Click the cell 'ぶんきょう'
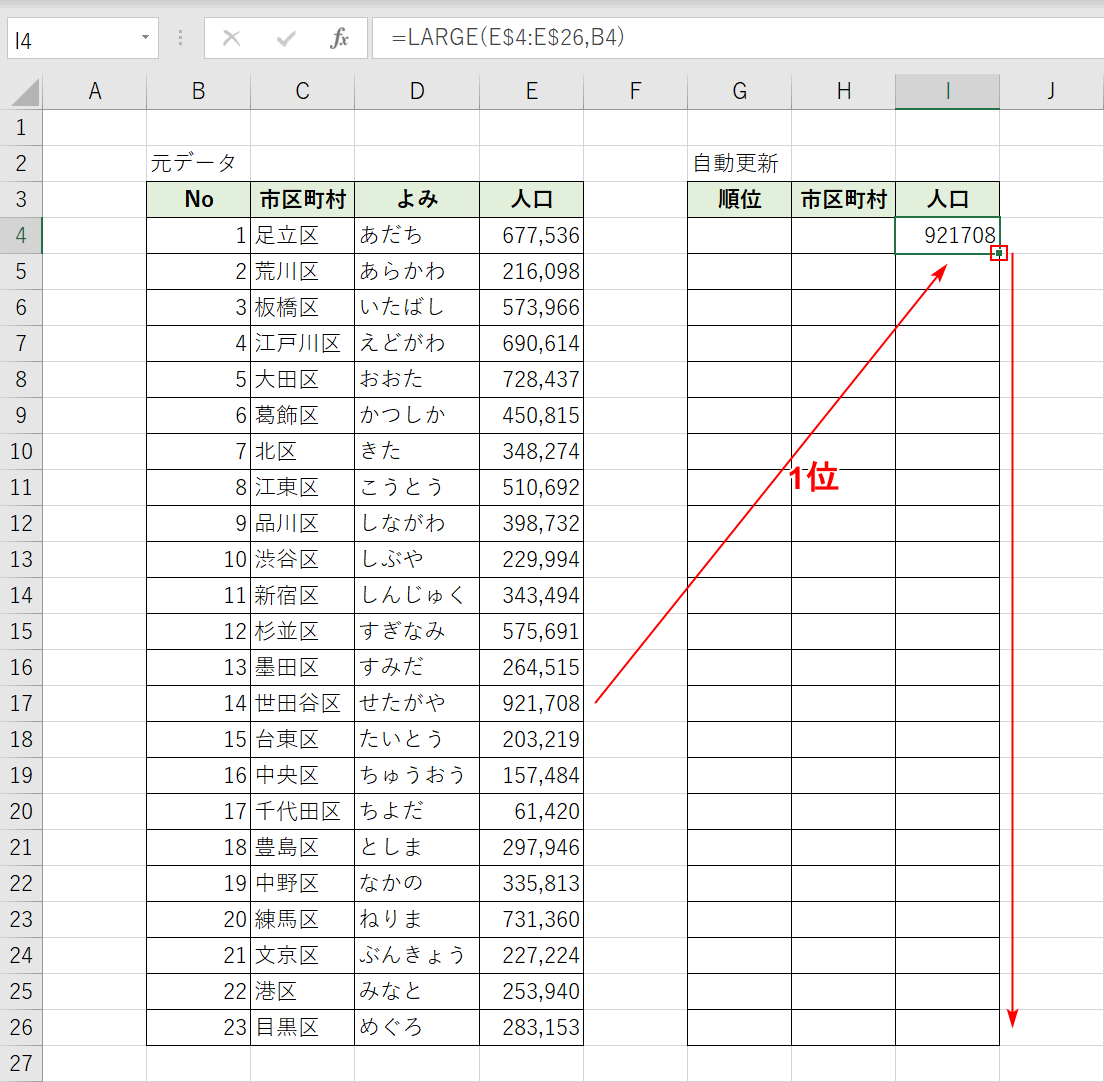The image size is (1104, 1082). coord(417,955)
